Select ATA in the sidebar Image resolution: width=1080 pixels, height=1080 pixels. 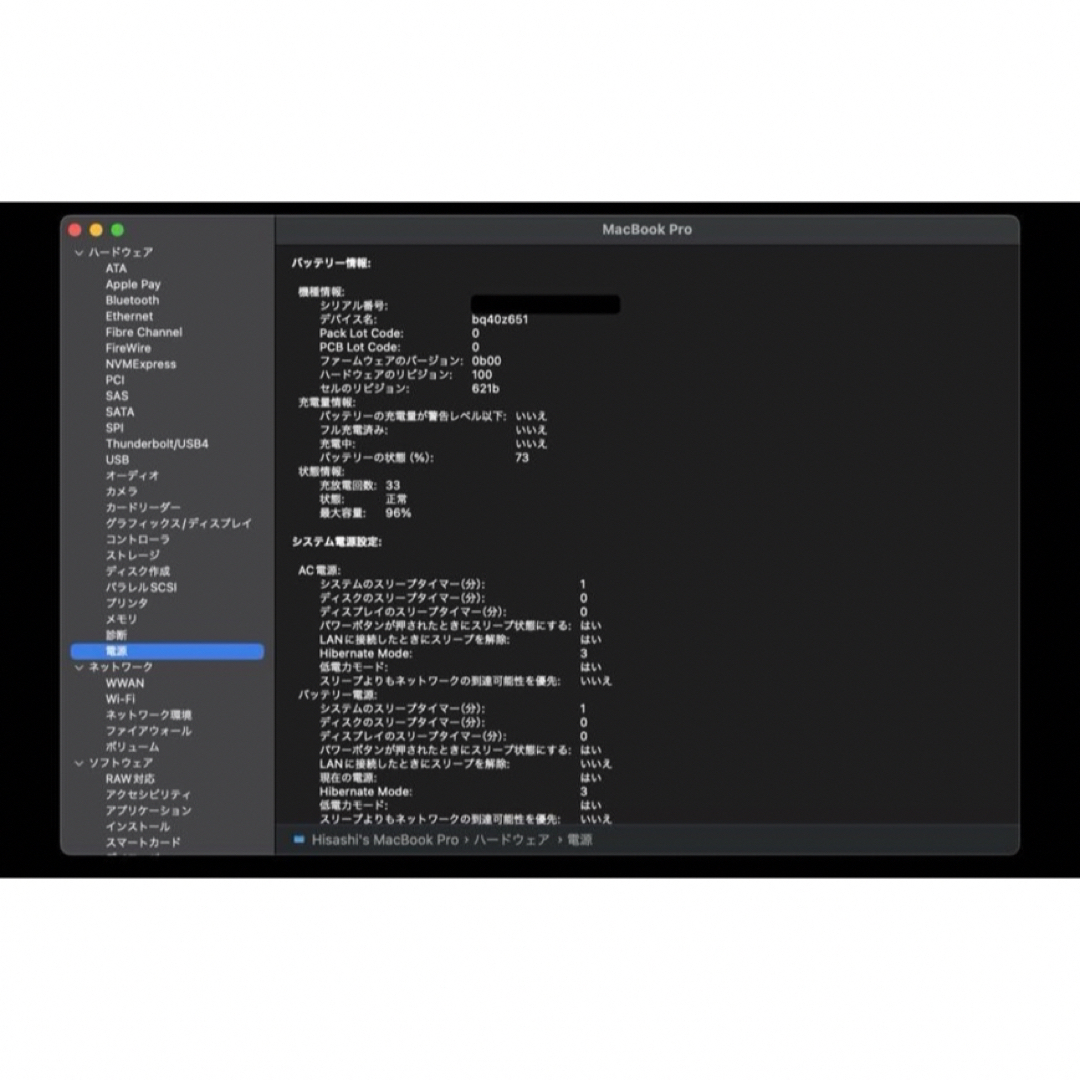pos(116,269)
